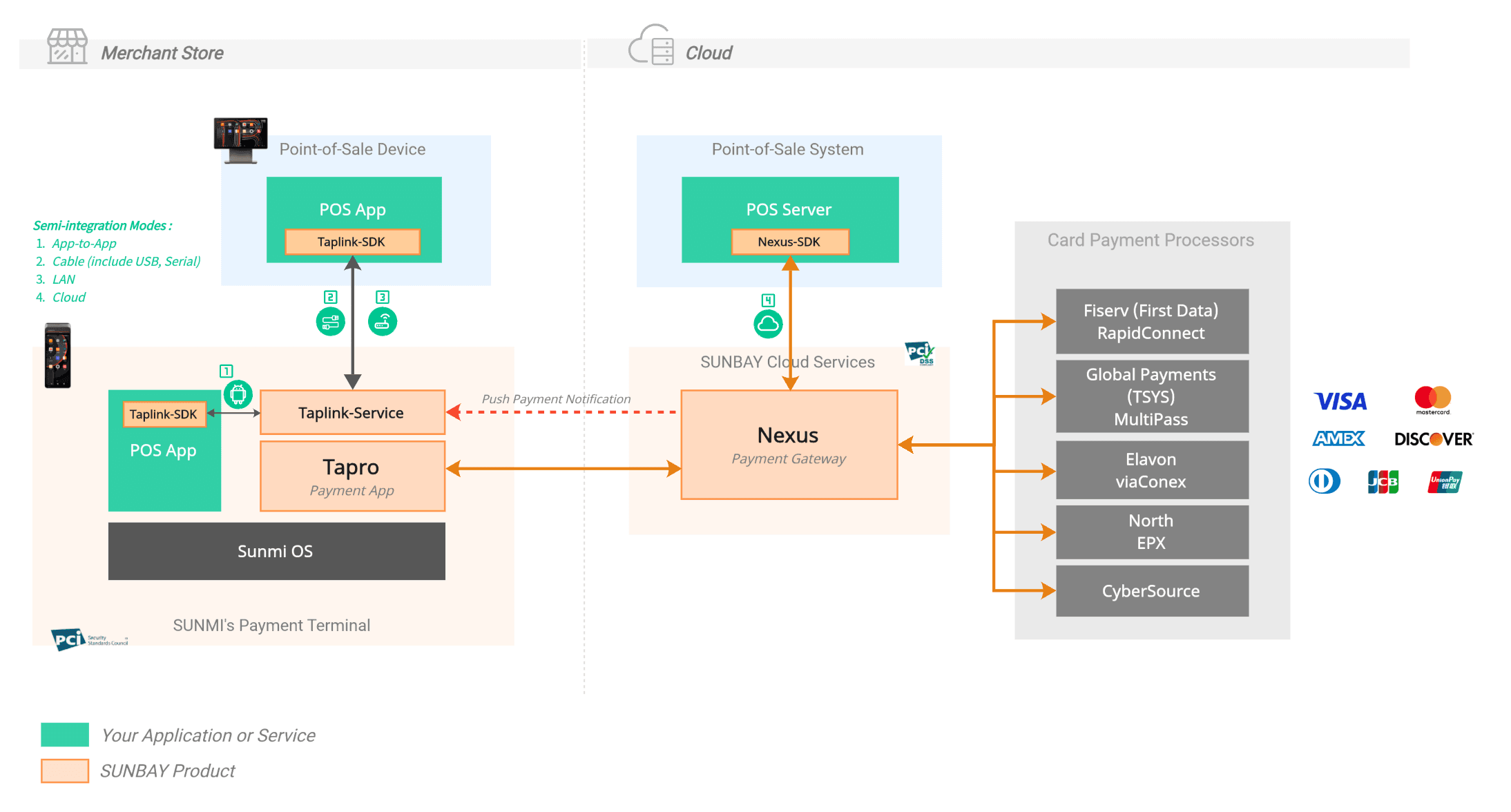
Task: Click the cable connection icon labeled 2
Action: (330, 320)
